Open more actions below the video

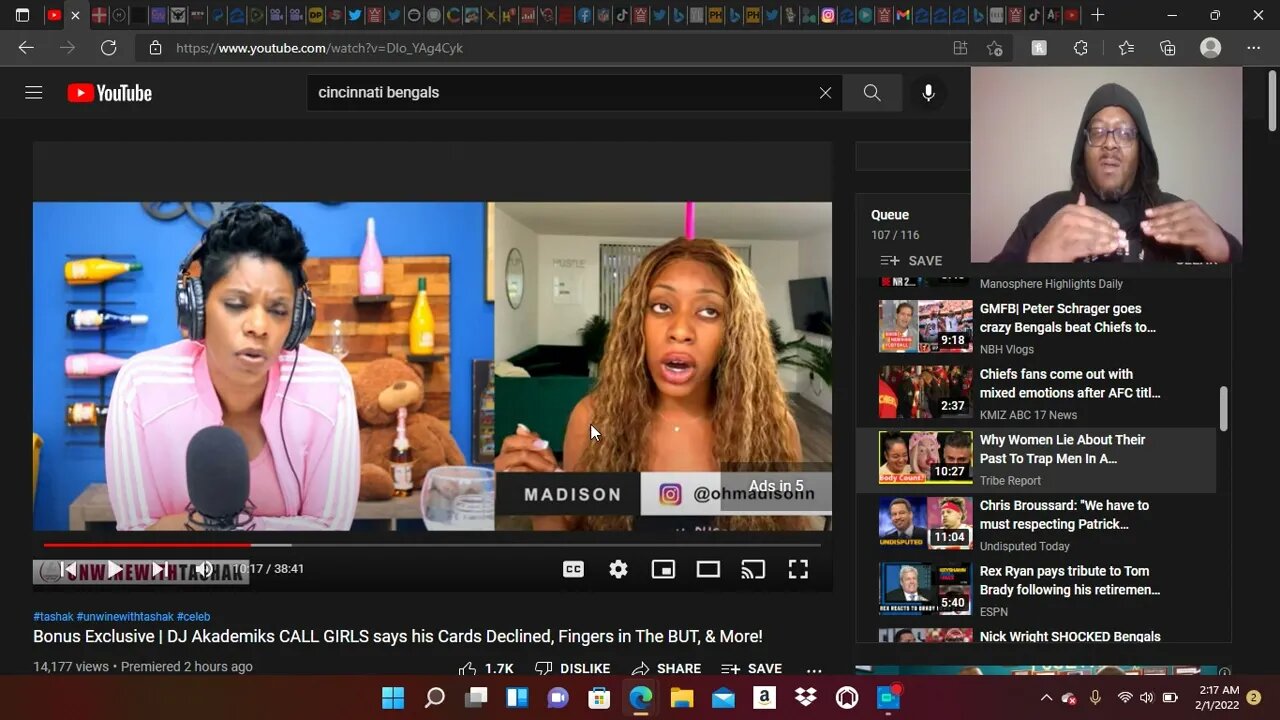[814, 669]
